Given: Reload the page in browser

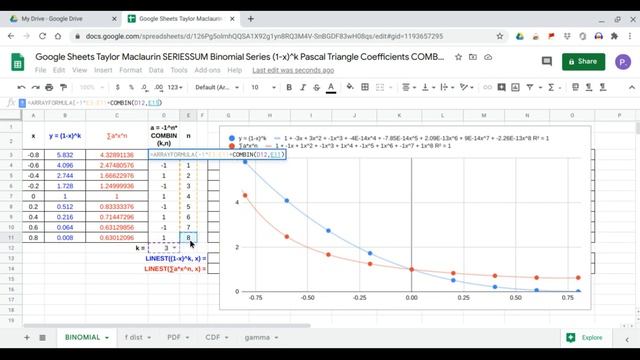Looking at the screenshot, I should coord(42,36).
